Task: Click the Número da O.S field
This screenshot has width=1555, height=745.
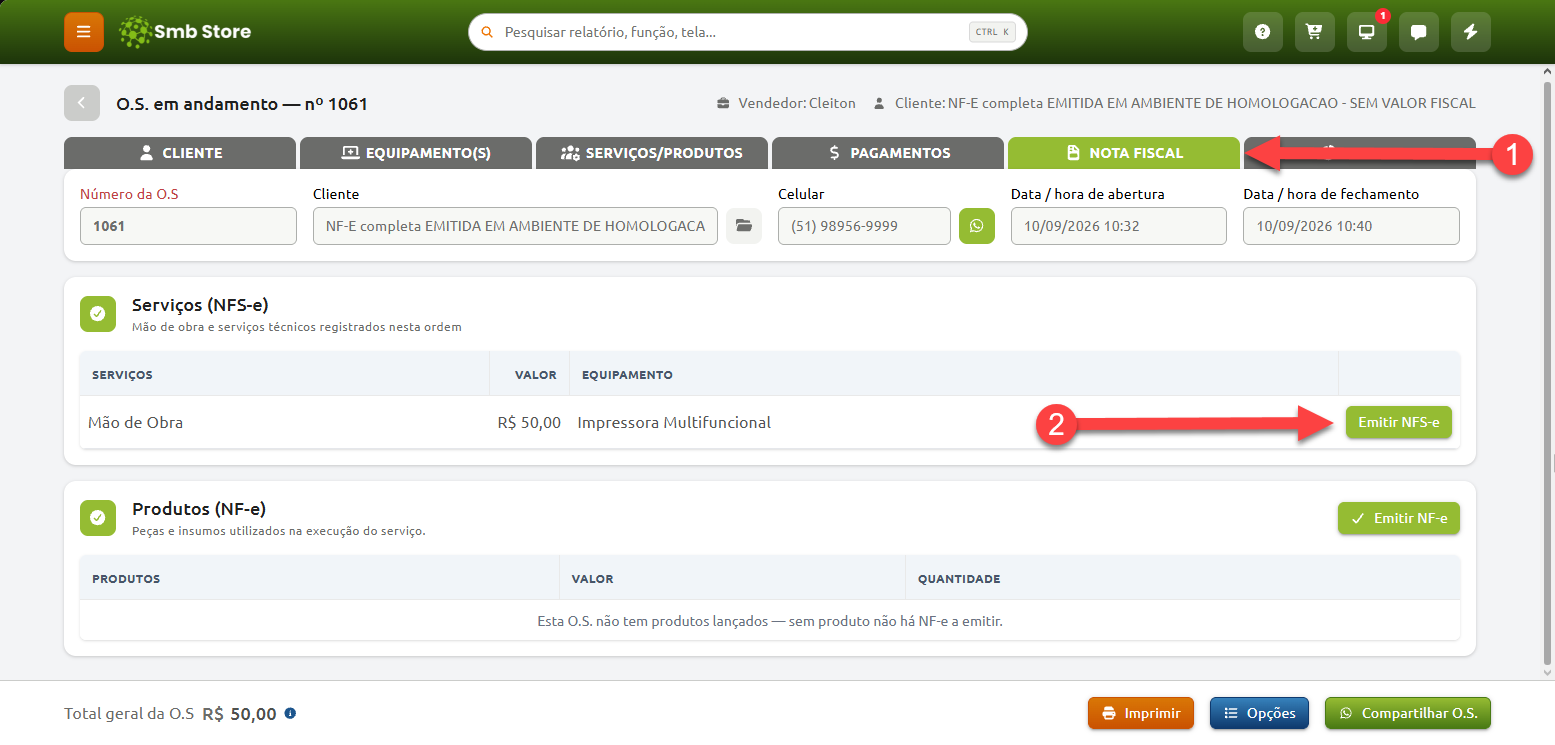Action: [x=188, y=226]
